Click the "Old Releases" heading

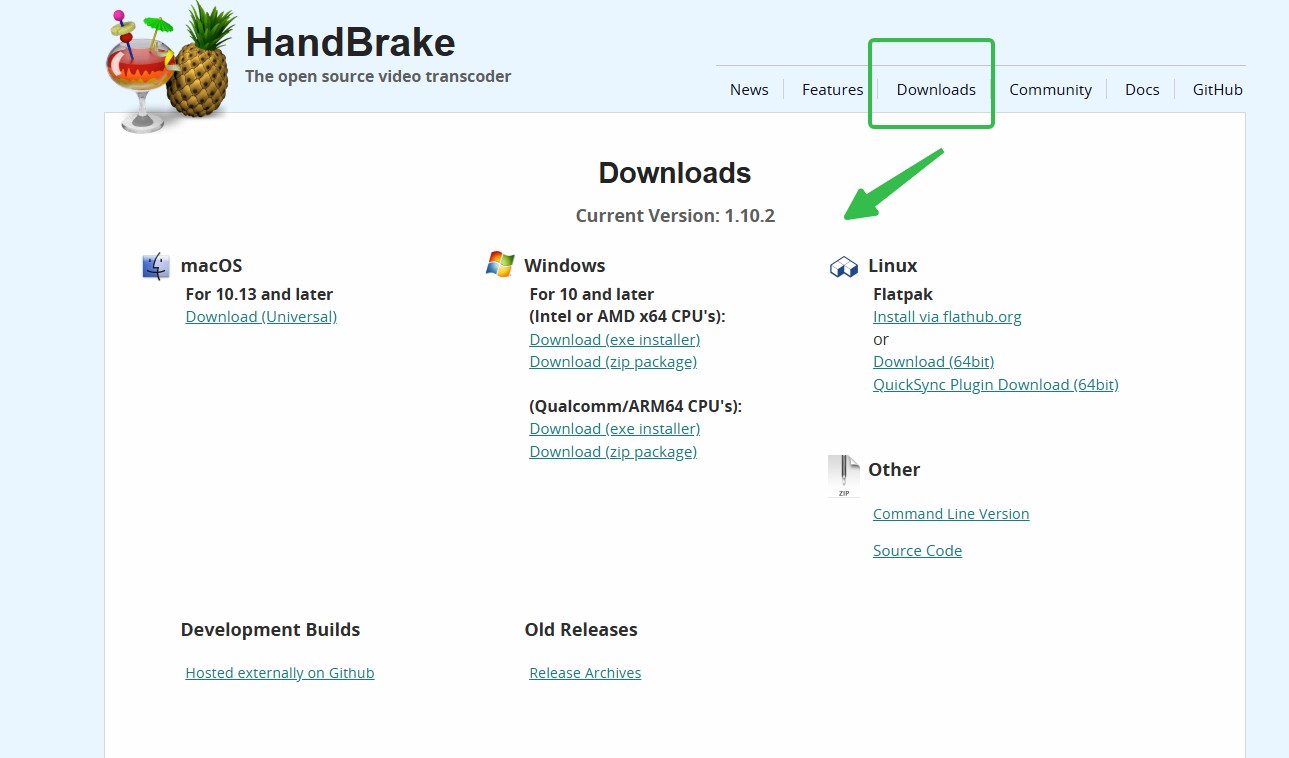click(581, 630)
